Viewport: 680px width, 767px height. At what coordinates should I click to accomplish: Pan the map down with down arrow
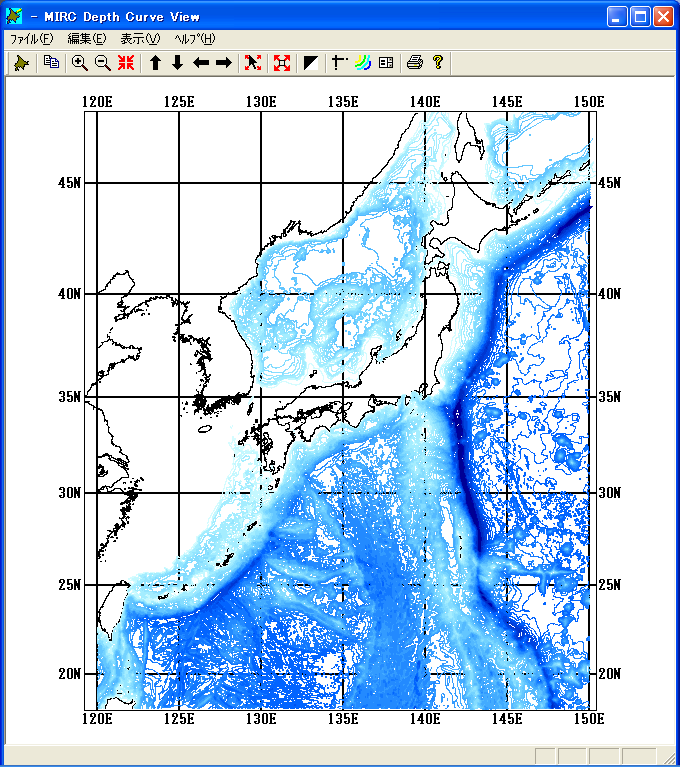click(x=177, y=63)
